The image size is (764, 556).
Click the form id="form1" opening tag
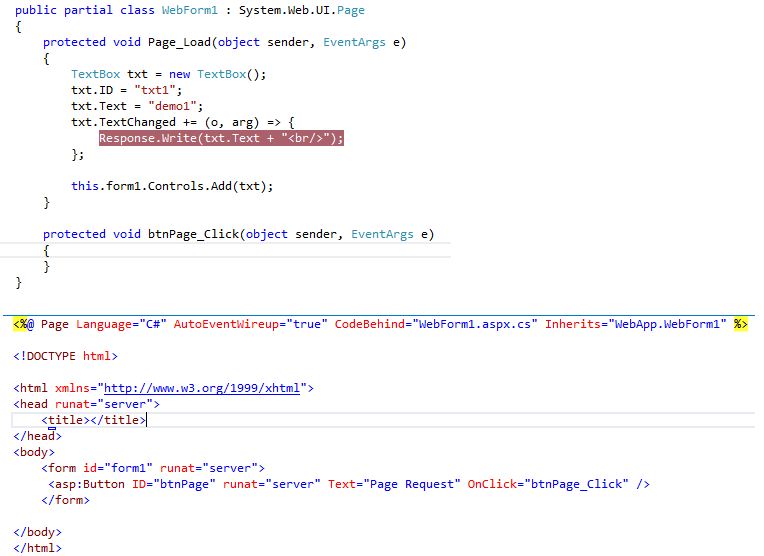(153, 468)
